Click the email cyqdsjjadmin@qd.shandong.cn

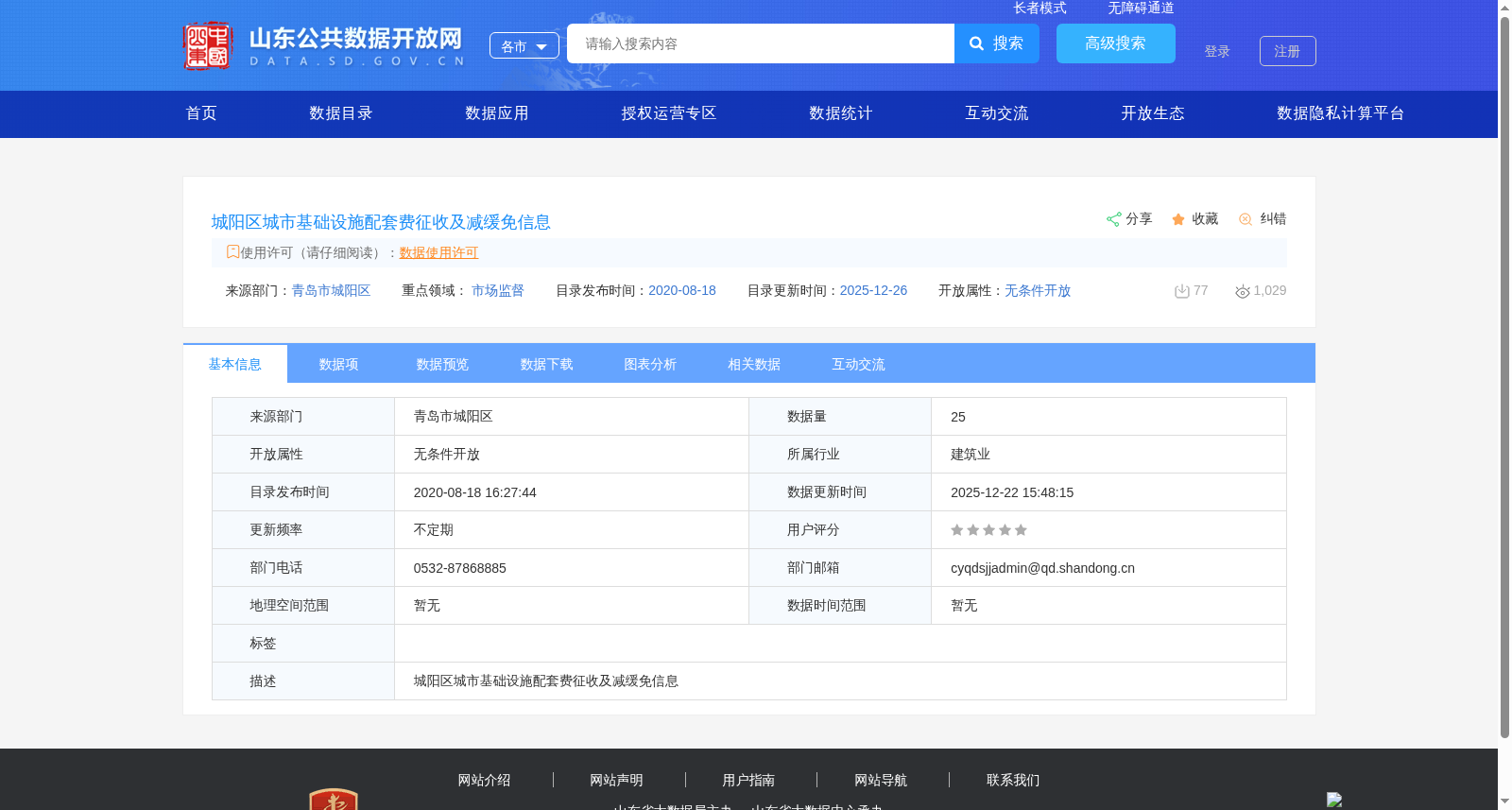tap(1043, 568)
